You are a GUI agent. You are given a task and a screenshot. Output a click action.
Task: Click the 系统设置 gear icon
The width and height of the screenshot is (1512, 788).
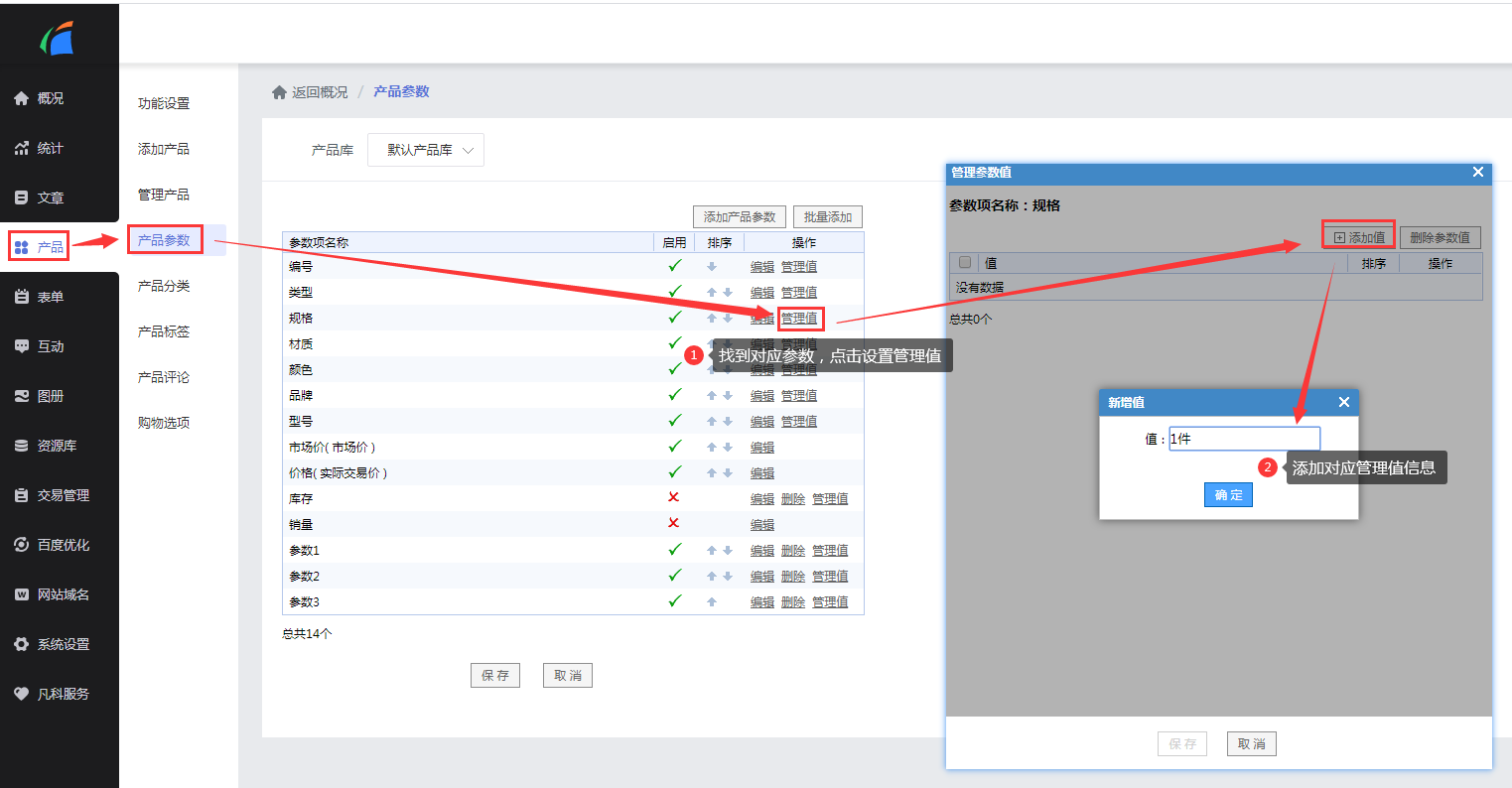click(22, 644)
